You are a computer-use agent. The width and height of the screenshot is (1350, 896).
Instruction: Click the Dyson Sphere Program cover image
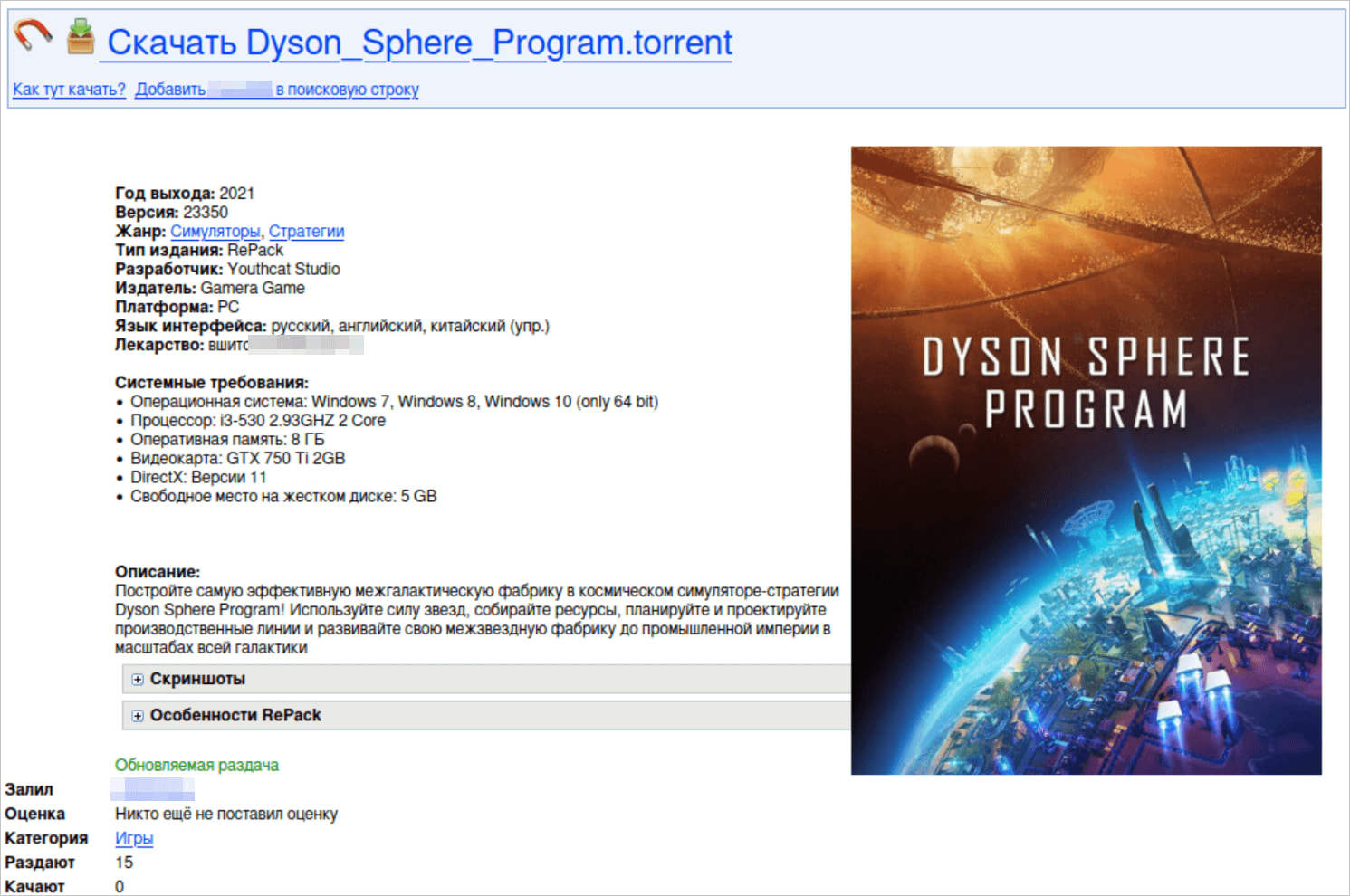click(1086, 460)
